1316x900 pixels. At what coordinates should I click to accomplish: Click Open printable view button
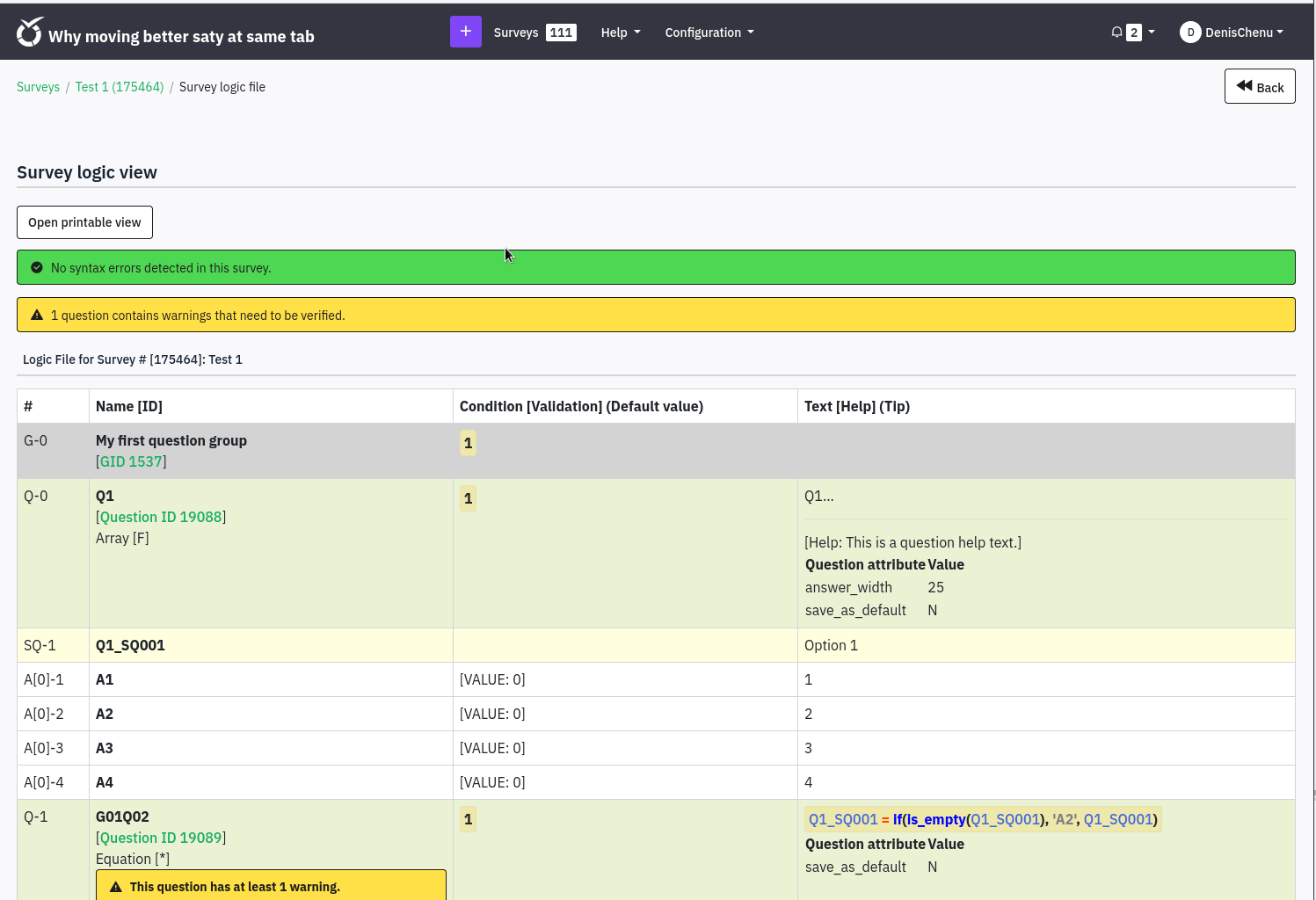click(x=84, y=222)
